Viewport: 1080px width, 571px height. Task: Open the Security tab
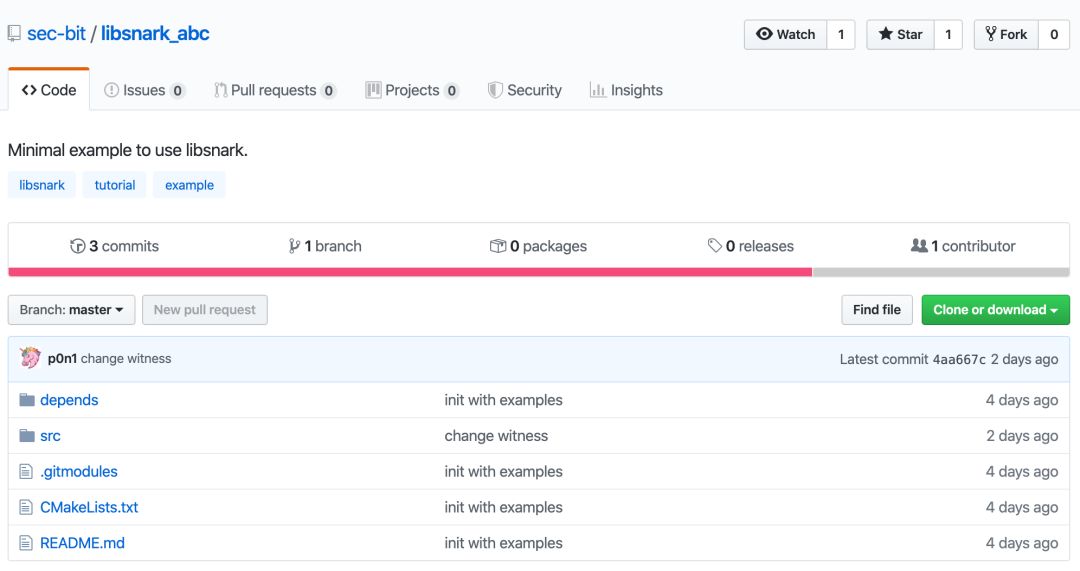[525, 90]
